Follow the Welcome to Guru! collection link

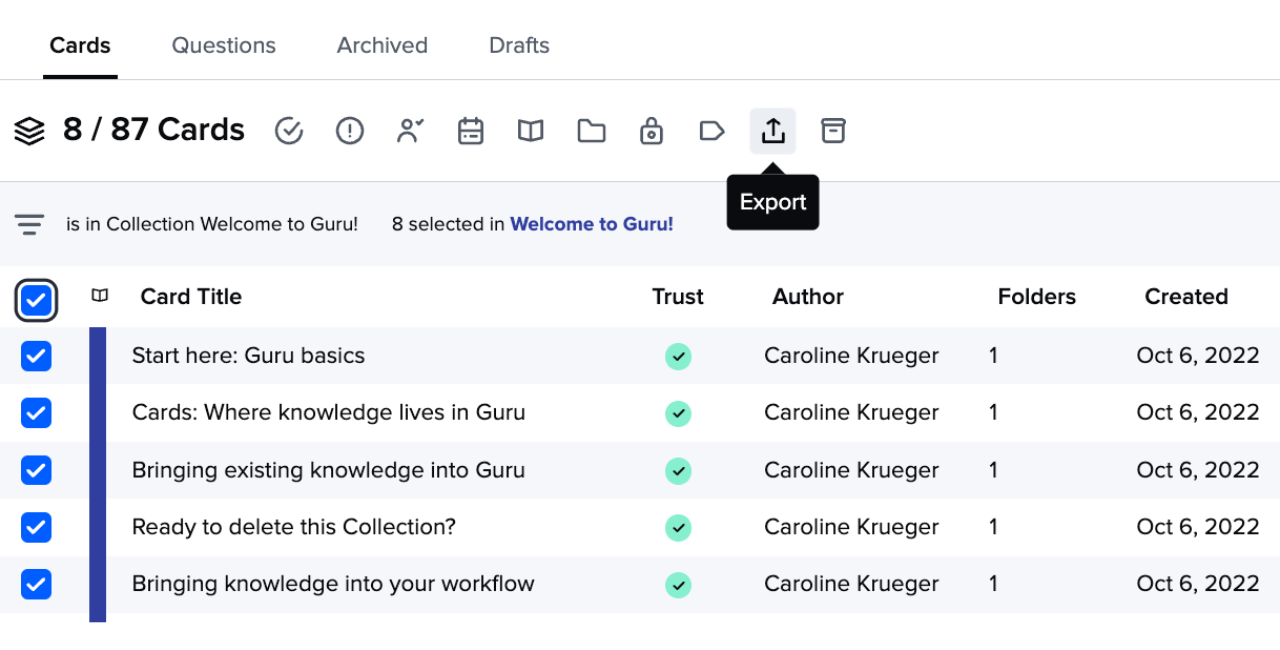pos(592,224)
